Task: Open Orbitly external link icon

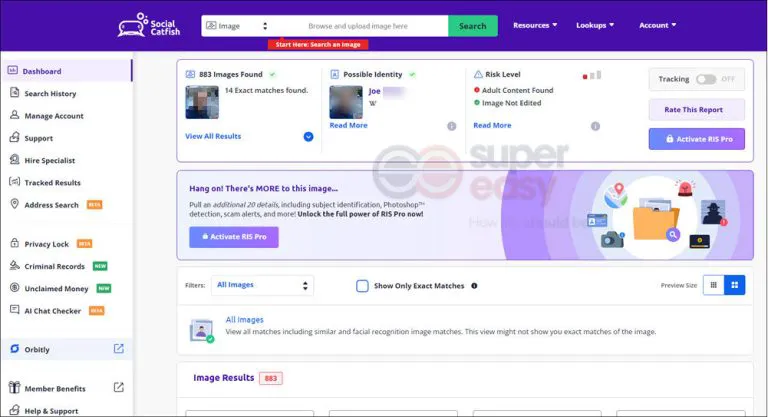Action: [118, 349]
